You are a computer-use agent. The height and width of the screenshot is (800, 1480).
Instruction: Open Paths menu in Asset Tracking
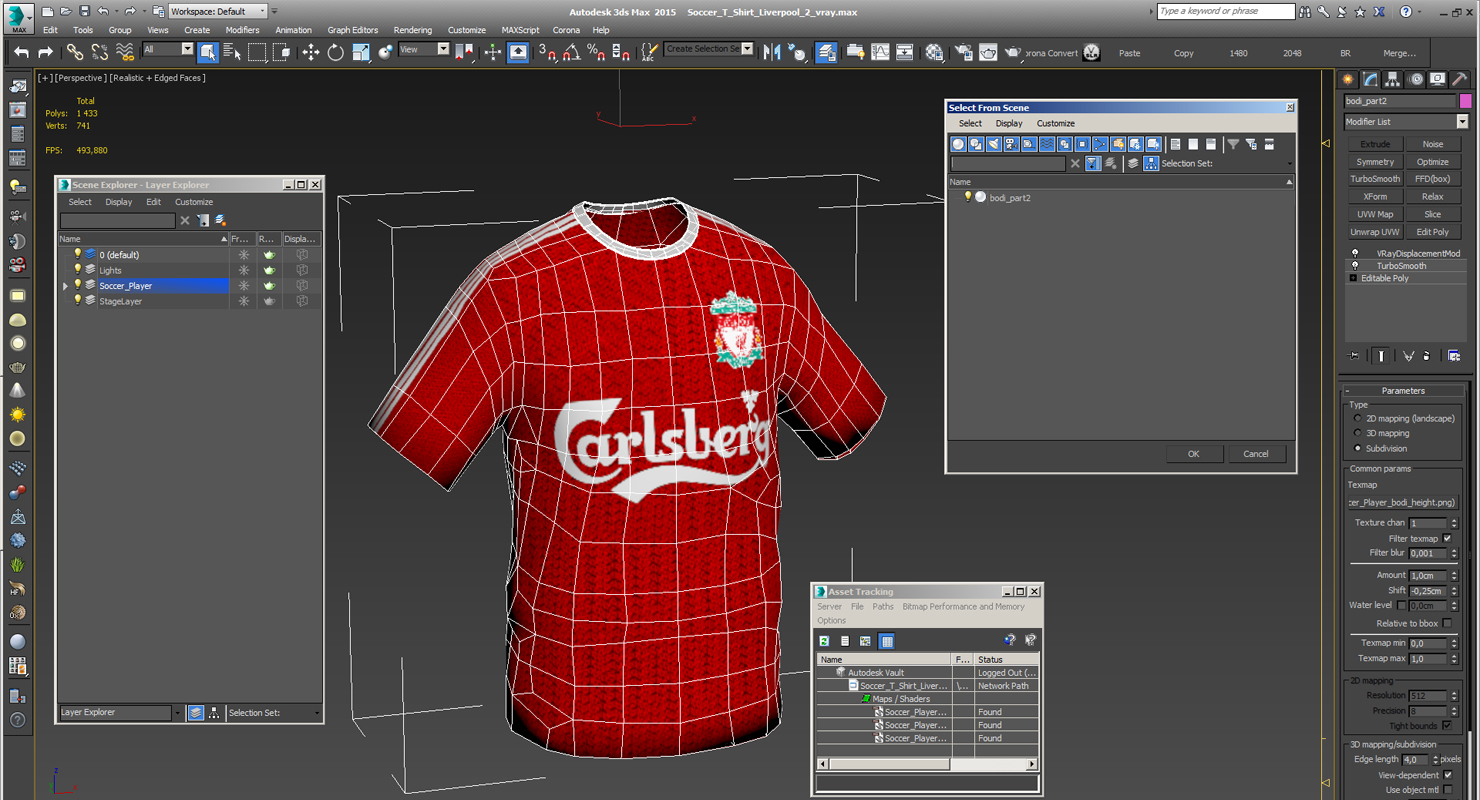pyautogui.click(x=883, y=606)
